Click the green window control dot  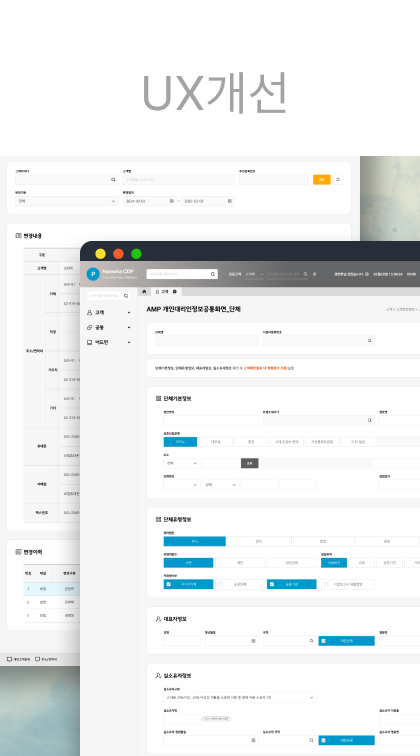[136, 254]
